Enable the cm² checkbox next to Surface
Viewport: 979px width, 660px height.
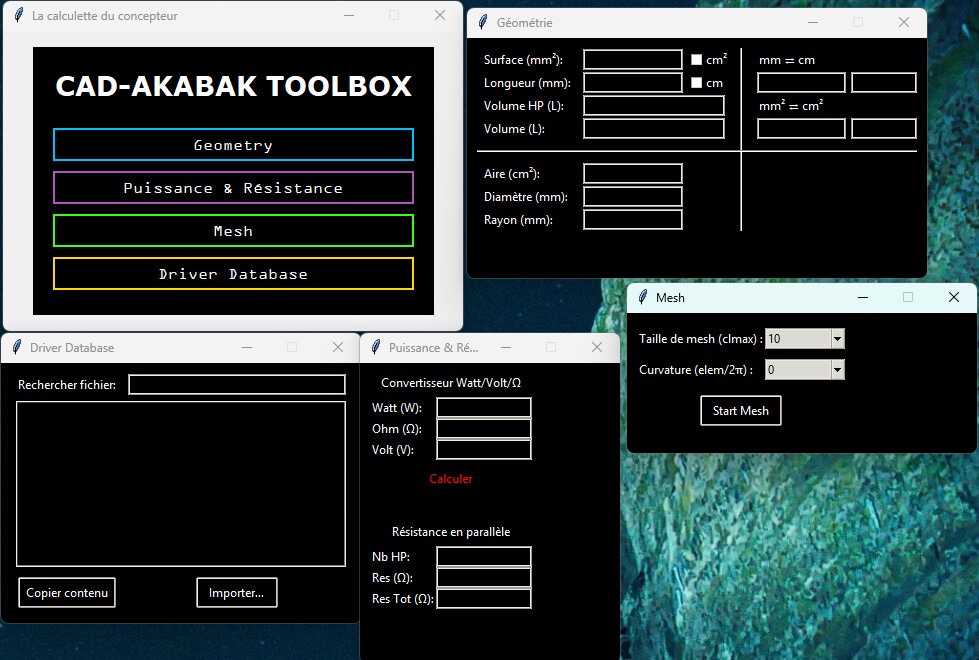click(x=697, y=60)
